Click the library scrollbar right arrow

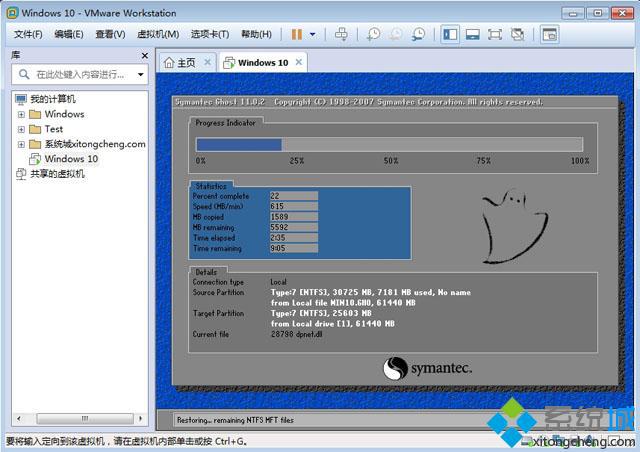coord(140,419)
